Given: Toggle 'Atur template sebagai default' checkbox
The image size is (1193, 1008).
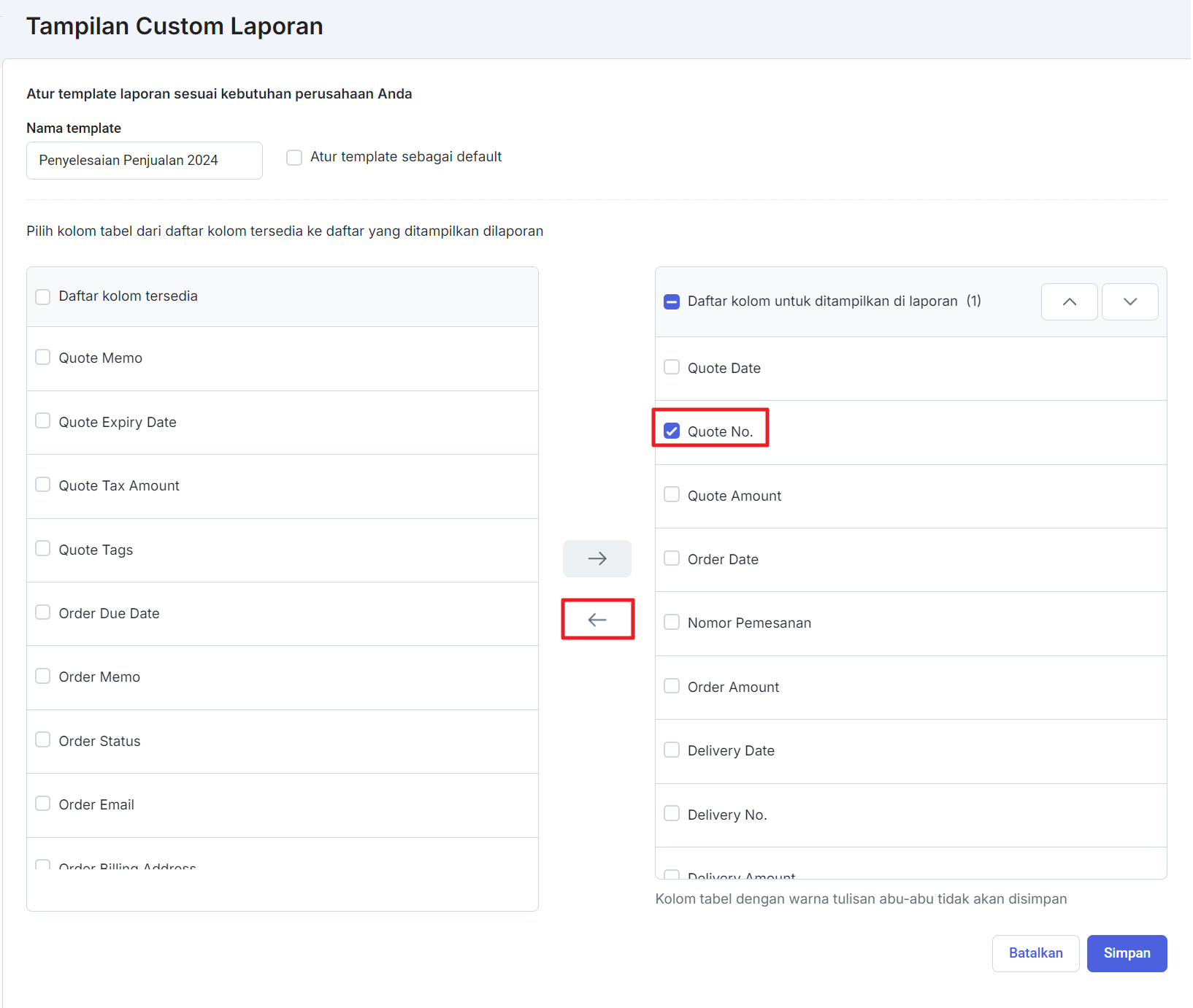Looking at the screenshot, I should (294, 158).
